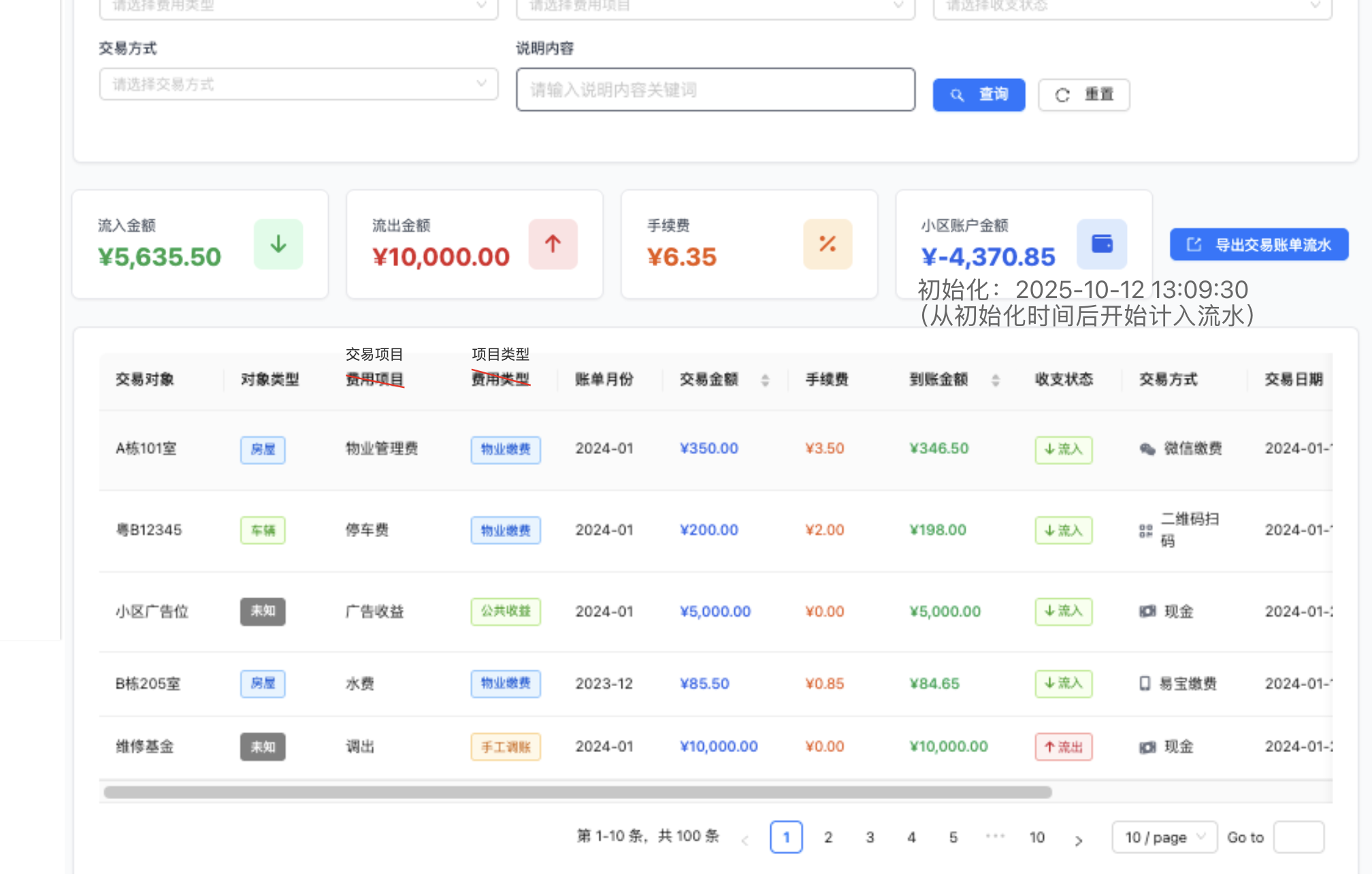Sort by 交易金额 column arrows
1372x878 pixels.
coord(765,380)
